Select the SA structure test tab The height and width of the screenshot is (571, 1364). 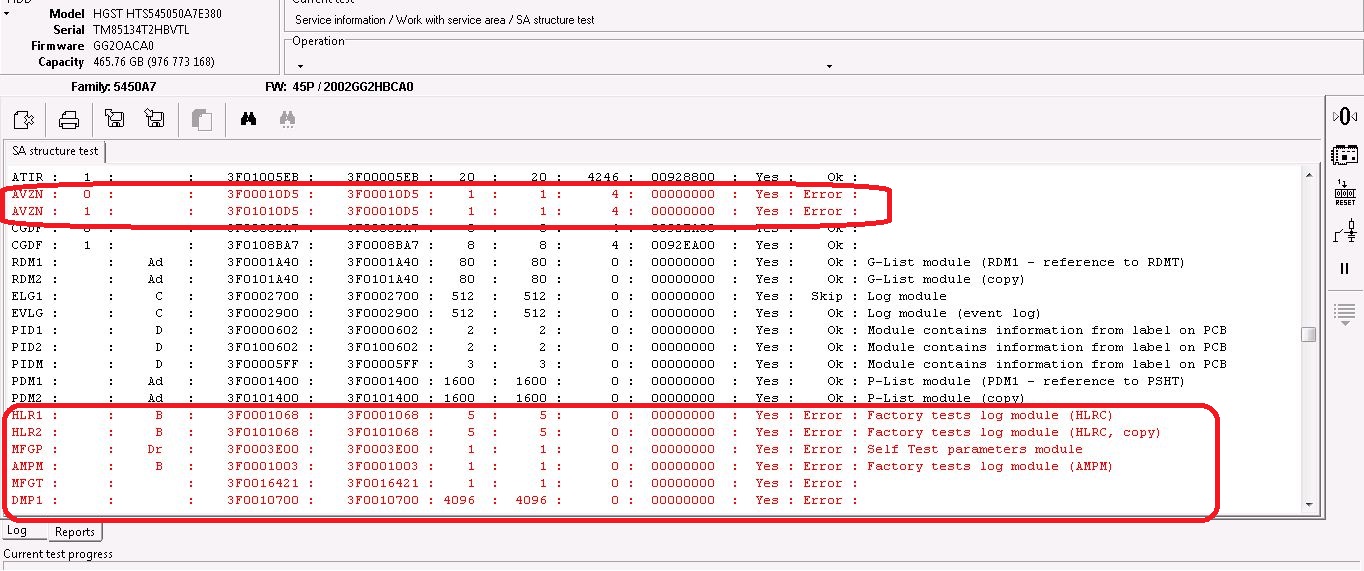pos(55,151)
